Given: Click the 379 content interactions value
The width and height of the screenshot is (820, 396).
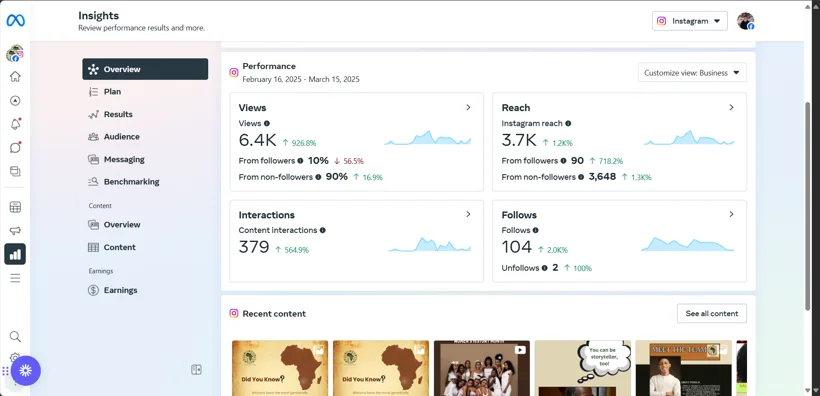Looking at the screenshot, I should 254,247.
